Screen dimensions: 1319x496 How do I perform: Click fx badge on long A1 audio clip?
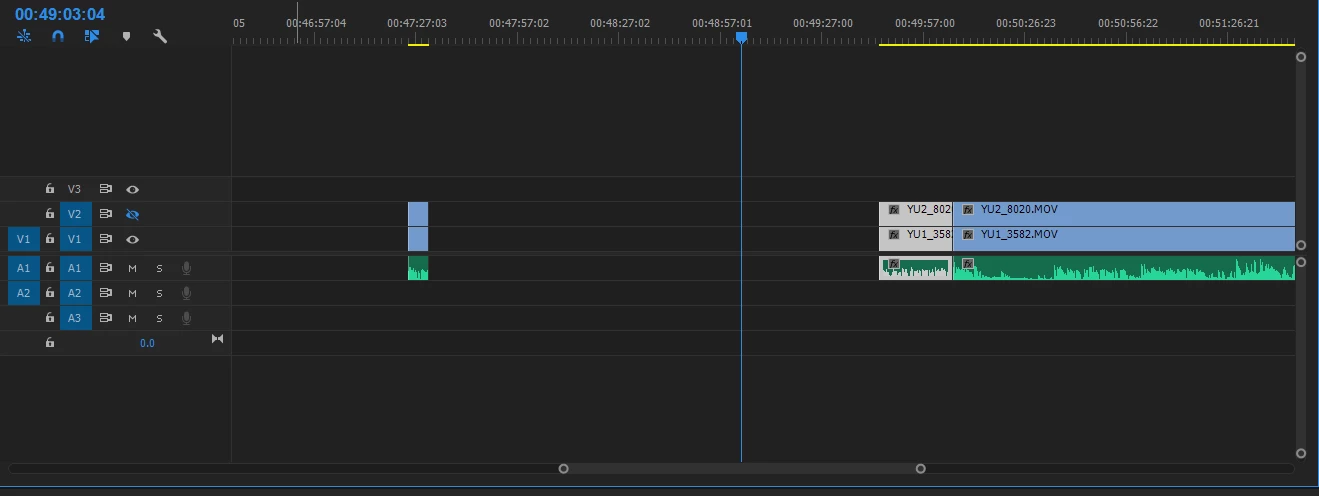[968, 264]
